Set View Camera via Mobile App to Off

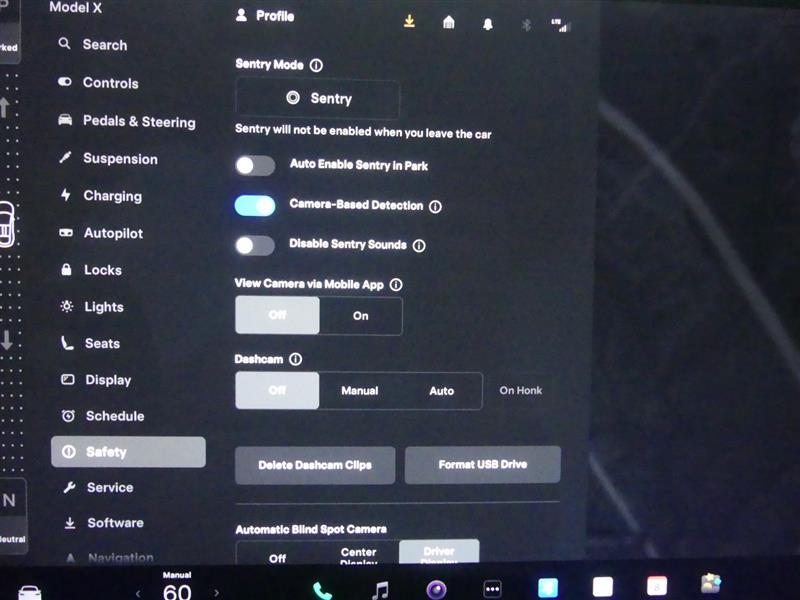pyautogui.click(x=278, y=315)
